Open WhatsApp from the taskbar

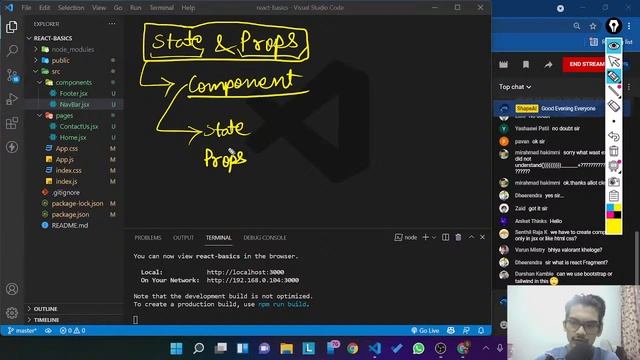pyautogui.click(x=418, y=348)
